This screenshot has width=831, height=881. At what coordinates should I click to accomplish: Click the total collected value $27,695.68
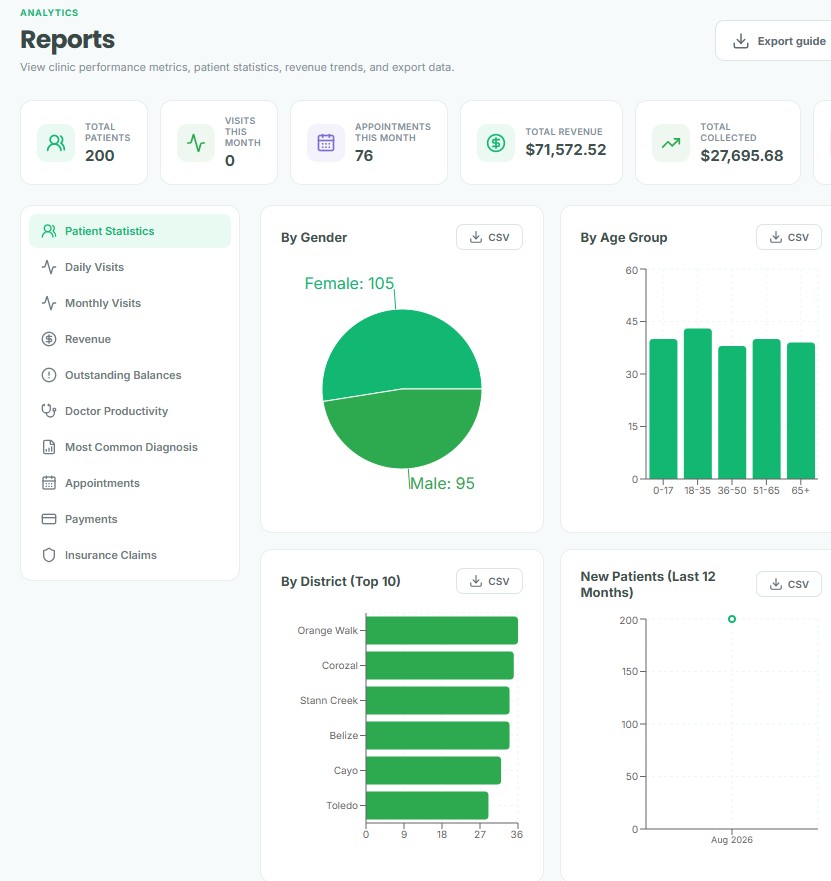point(742,156)
